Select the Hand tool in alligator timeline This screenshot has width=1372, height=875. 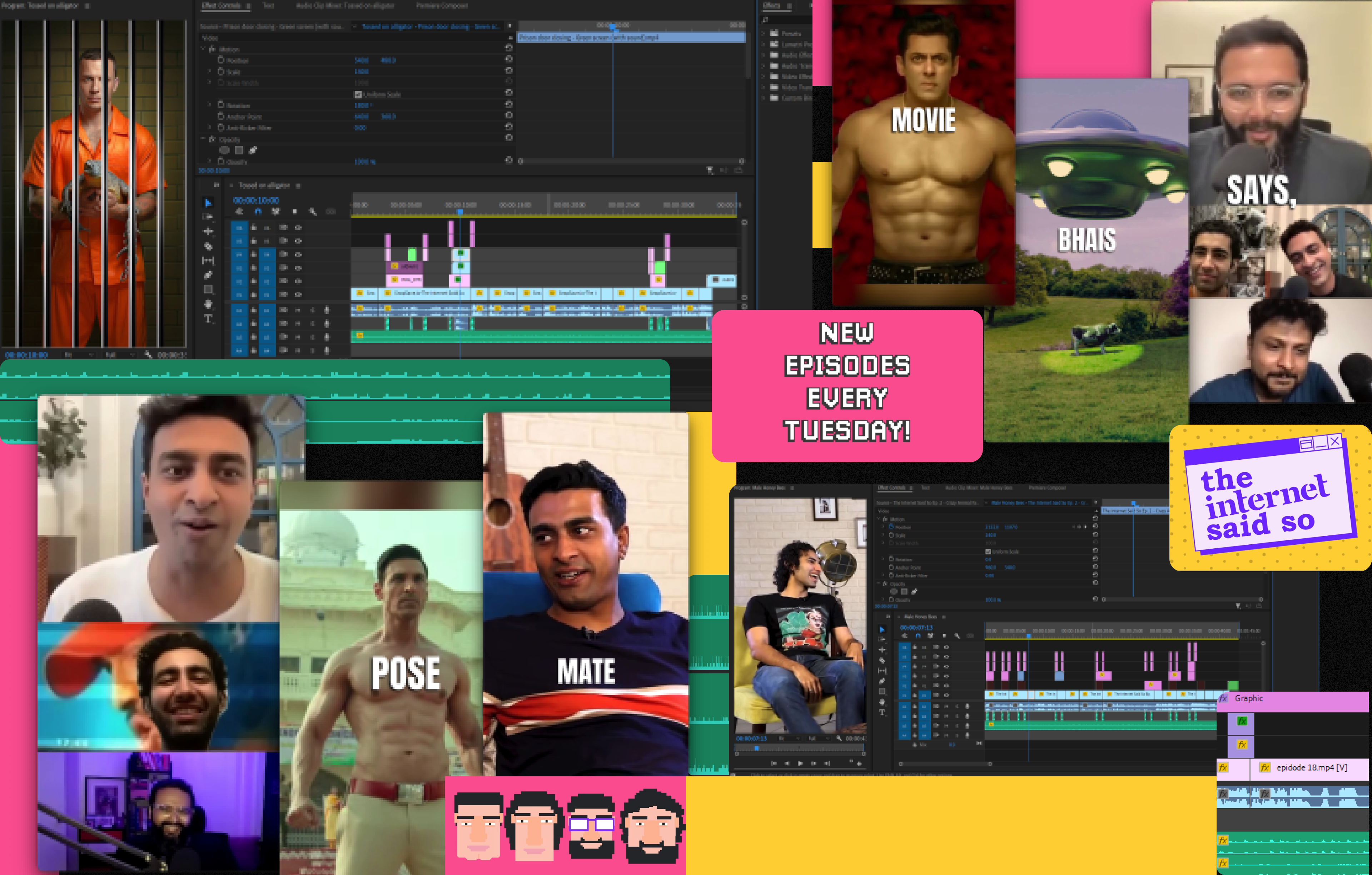(x=208, y=305)
